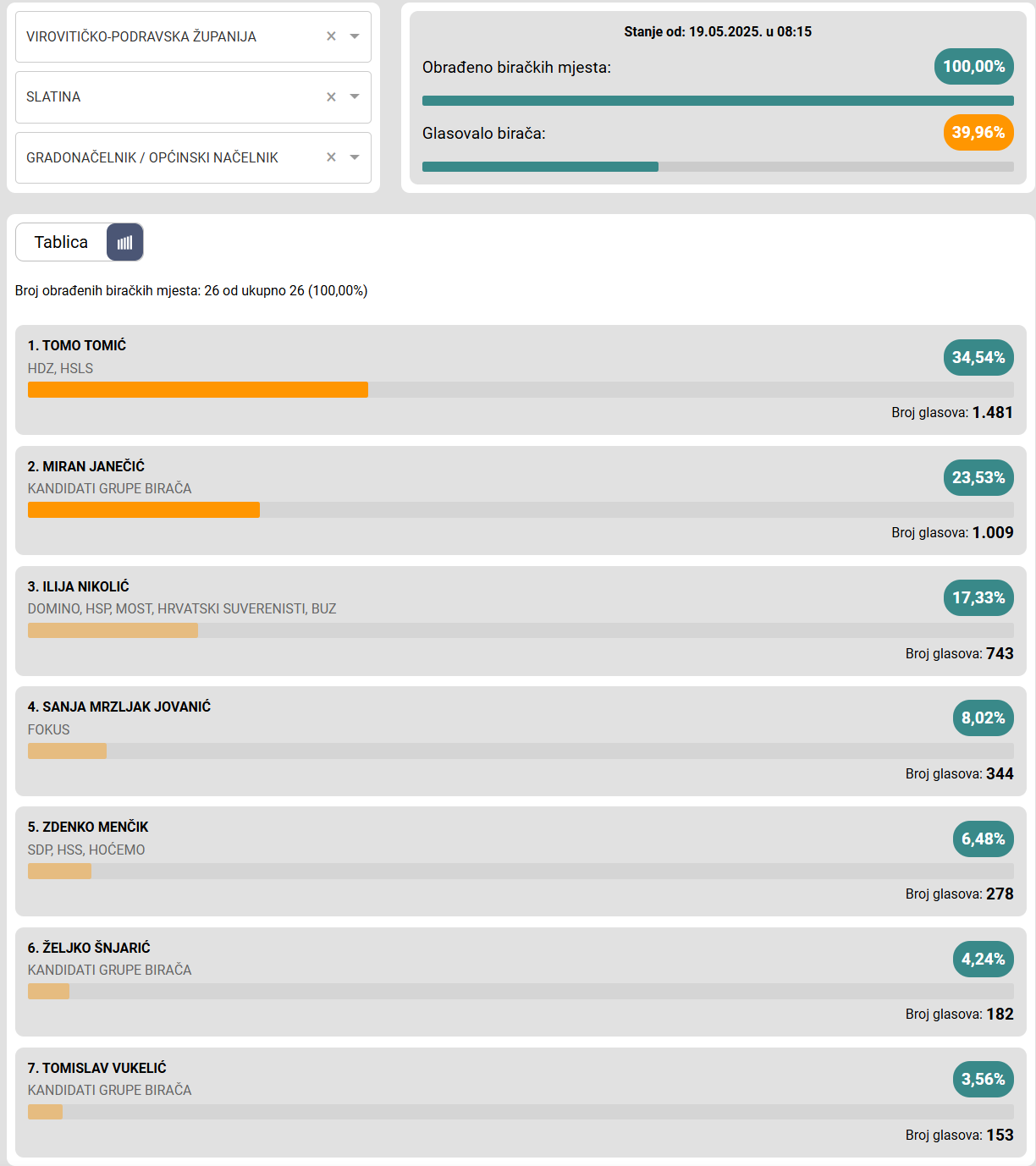Click the 4,24% badge for Željko Šnjarić
The width and height of the screenshot is (1036, 1166).
tap(984, 959)
